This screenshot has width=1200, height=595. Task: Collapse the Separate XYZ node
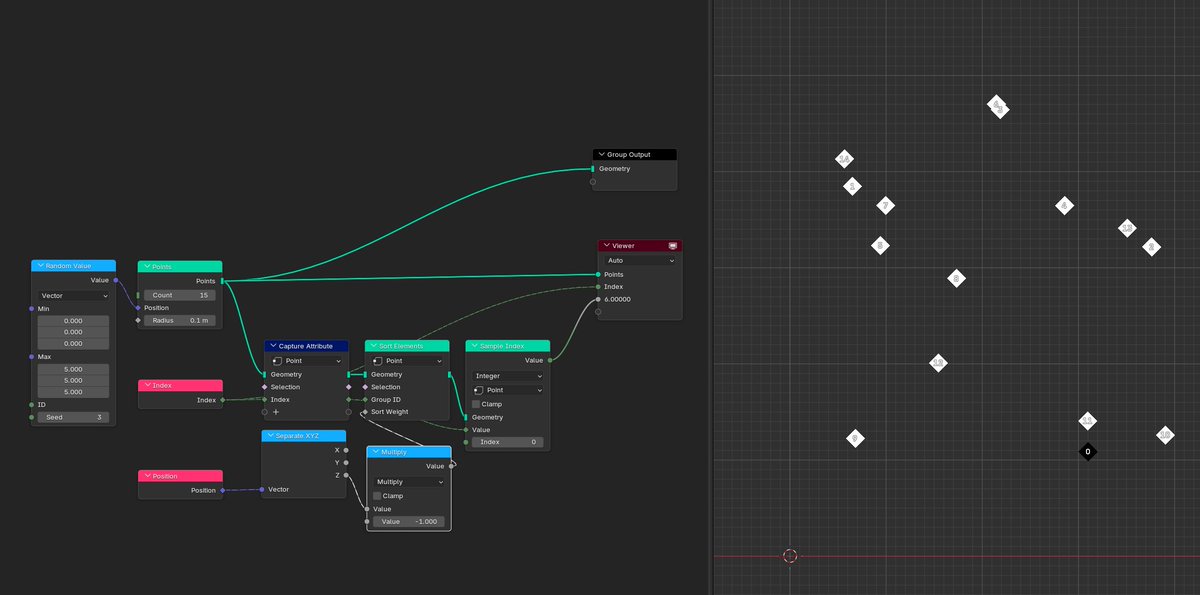tap(270, 436)
